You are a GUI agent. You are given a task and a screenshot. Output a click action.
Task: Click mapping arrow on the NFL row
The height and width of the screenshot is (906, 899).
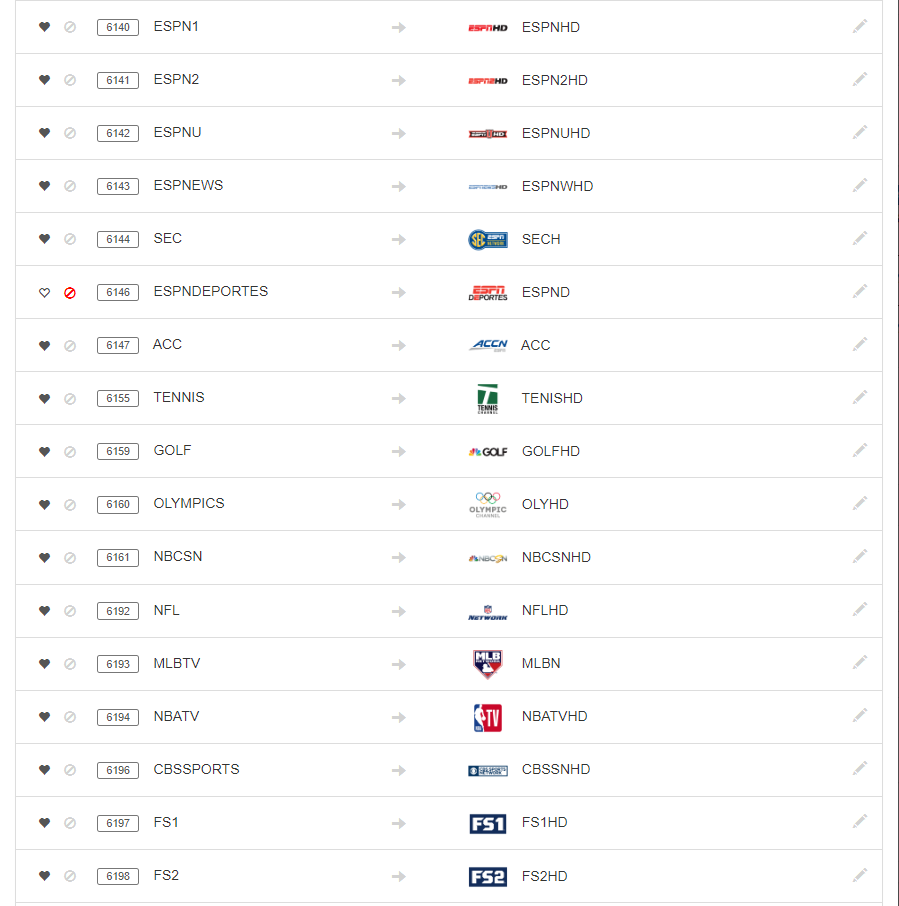399,610
